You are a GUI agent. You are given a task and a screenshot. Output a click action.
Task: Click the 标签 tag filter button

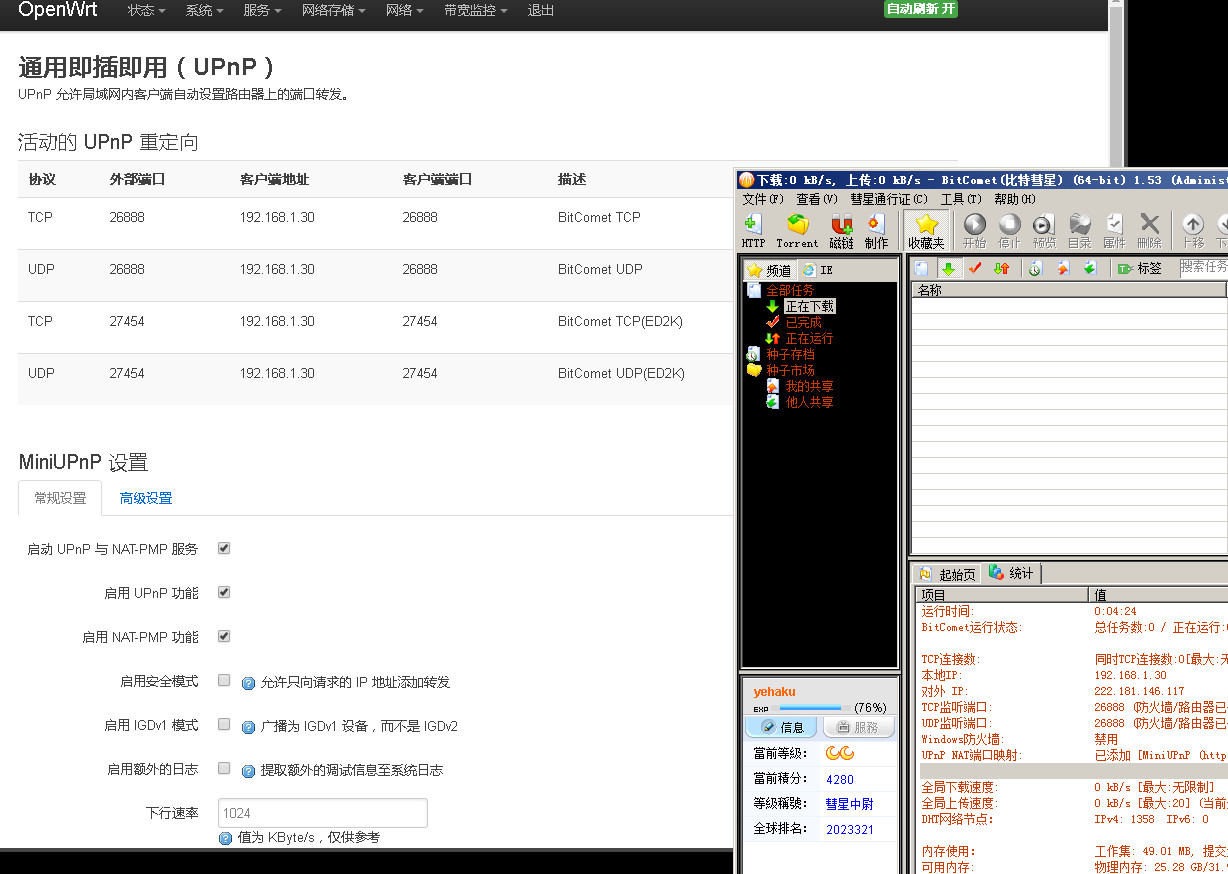click(x=1140, y=268)
